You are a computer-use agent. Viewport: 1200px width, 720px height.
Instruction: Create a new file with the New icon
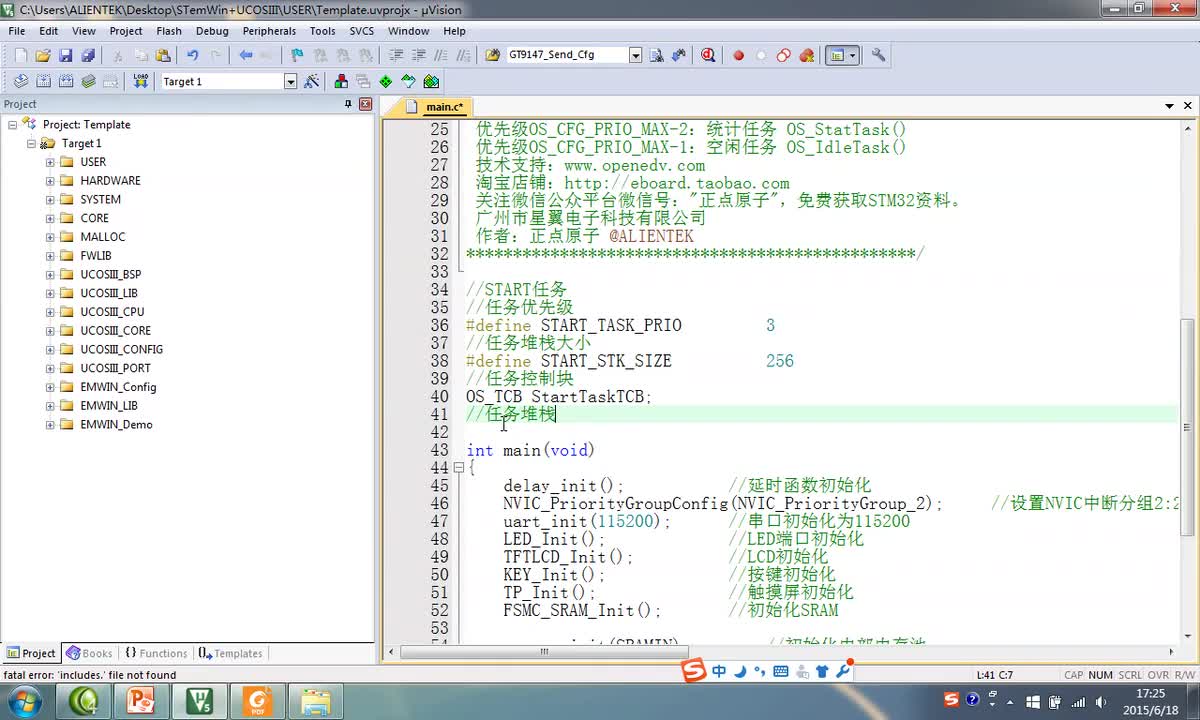click(20, 56)
